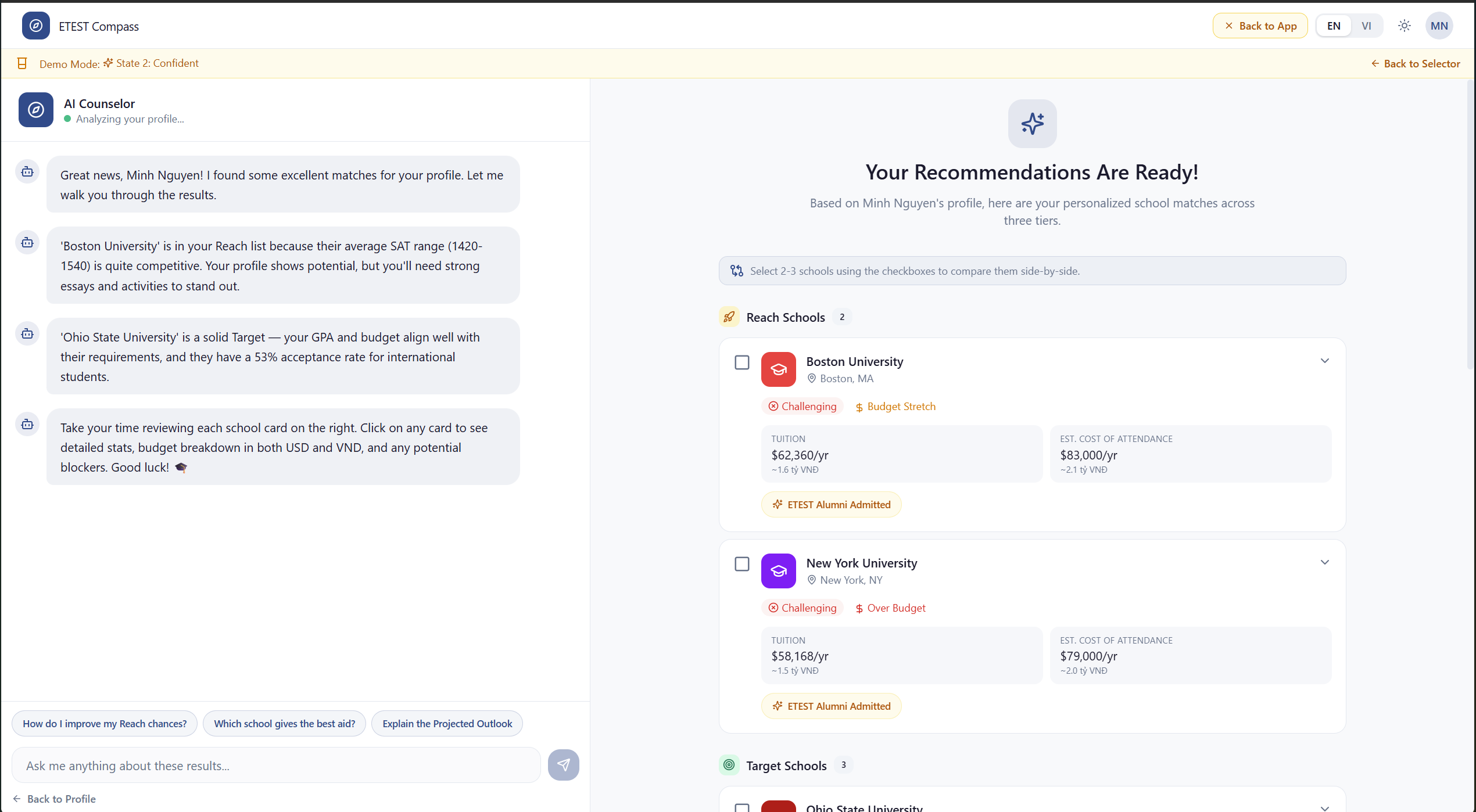Image resolution: width=1476 pixels, height=812 pixels.
Task: Click the Boston University red graduation-cap logo
Action: coord(778,369)
